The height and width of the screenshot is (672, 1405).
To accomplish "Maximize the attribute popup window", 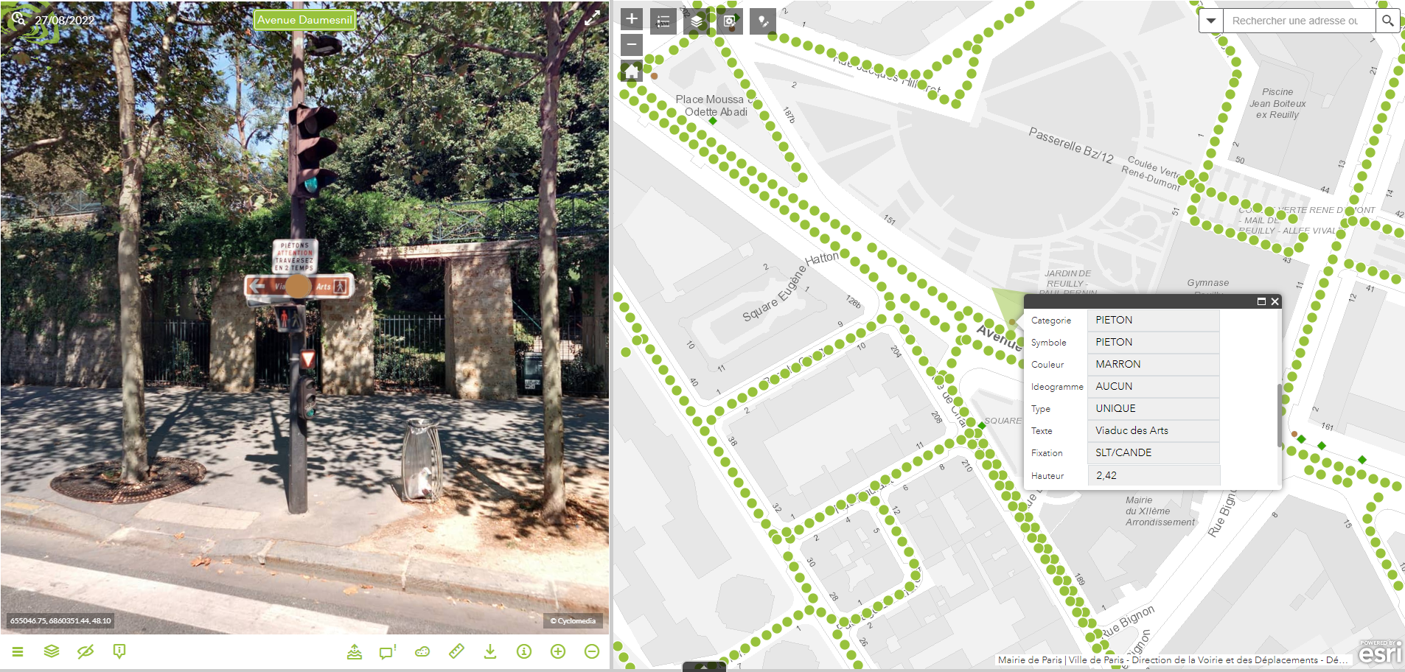I will [x=1261, y=301].
